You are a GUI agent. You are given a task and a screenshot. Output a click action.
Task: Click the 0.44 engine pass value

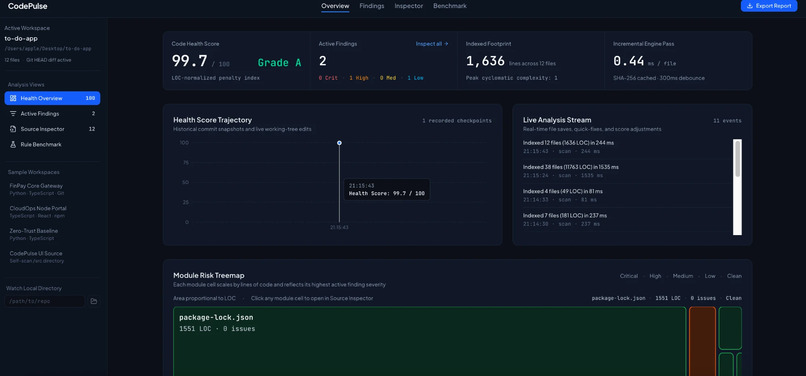(x=628, y=61)
